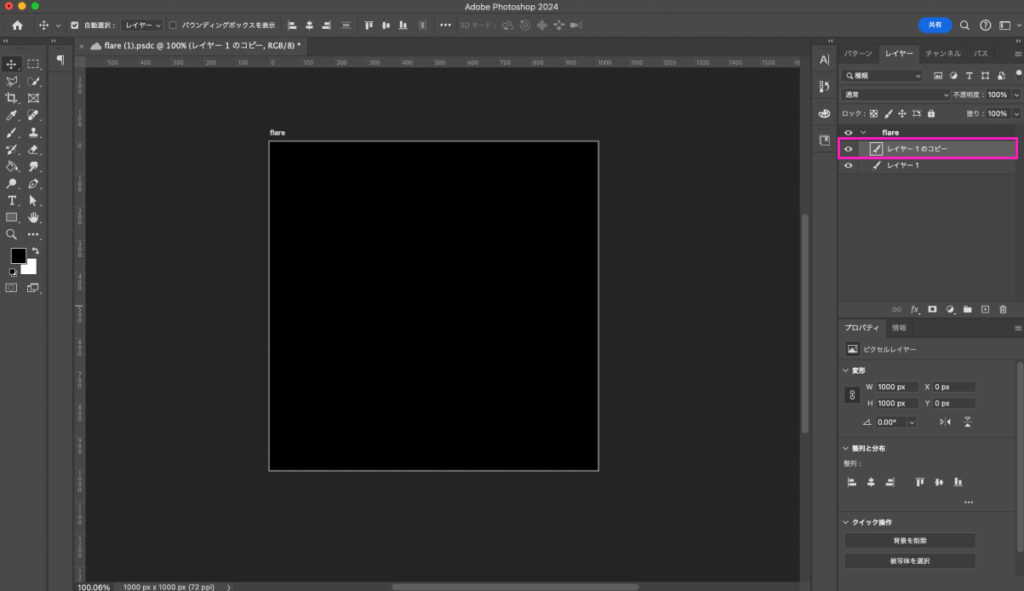
Task: Collapse the flare group in the Layers panel
Action: [864, 132]
